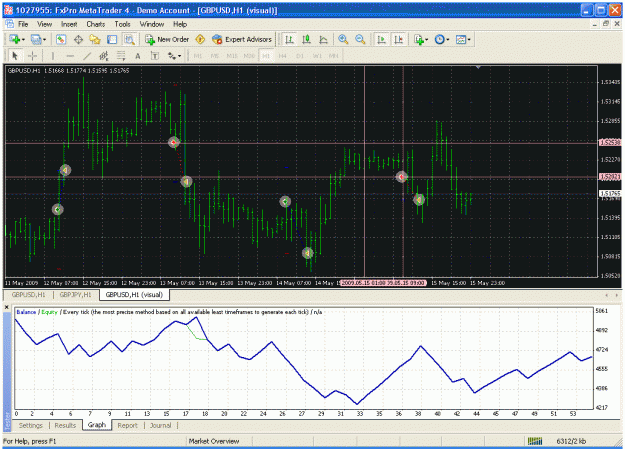Open the Tools menu
This screenshot has height=449, width=625.
[x=122, y=24]
